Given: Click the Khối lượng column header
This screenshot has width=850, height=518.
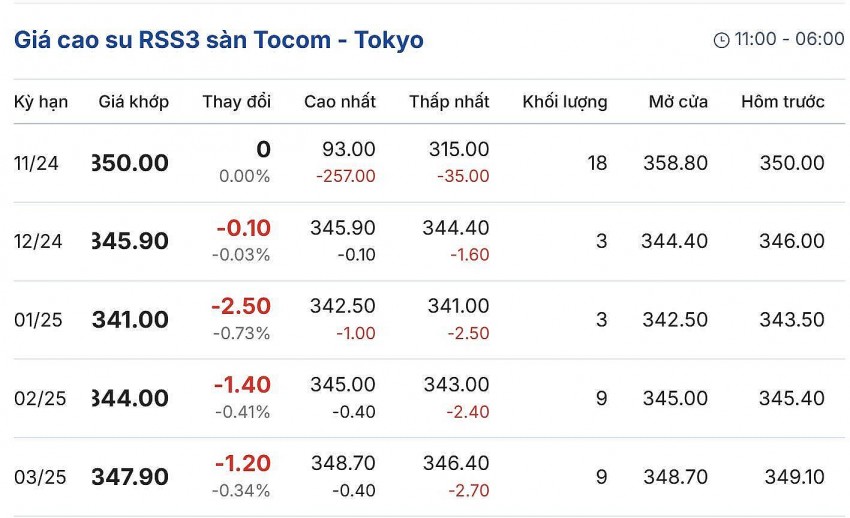Looking at the screenshot, I should pos(564,102).
